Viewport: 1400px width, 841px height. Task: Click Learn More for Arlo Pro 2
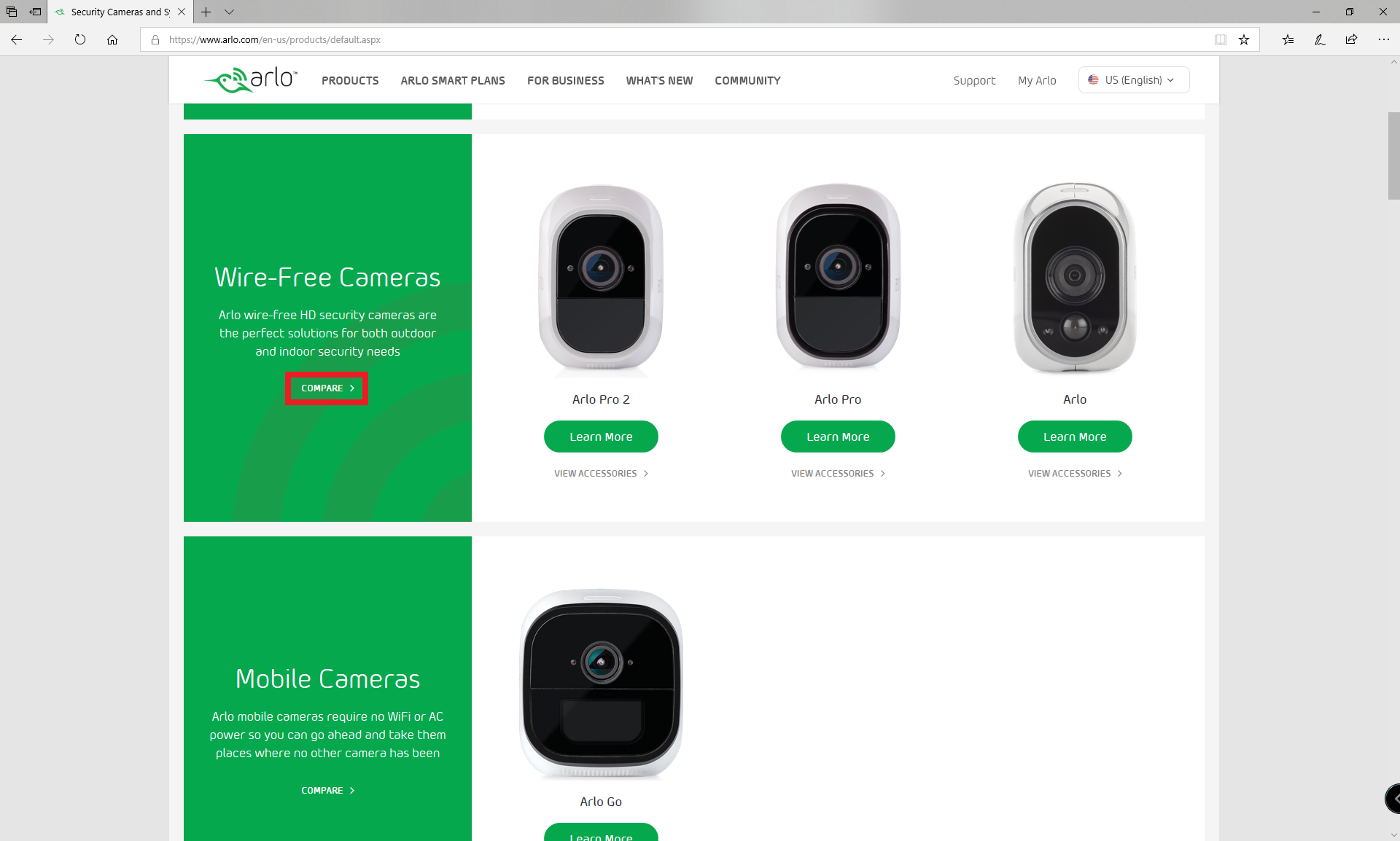(x=601, y=436)
